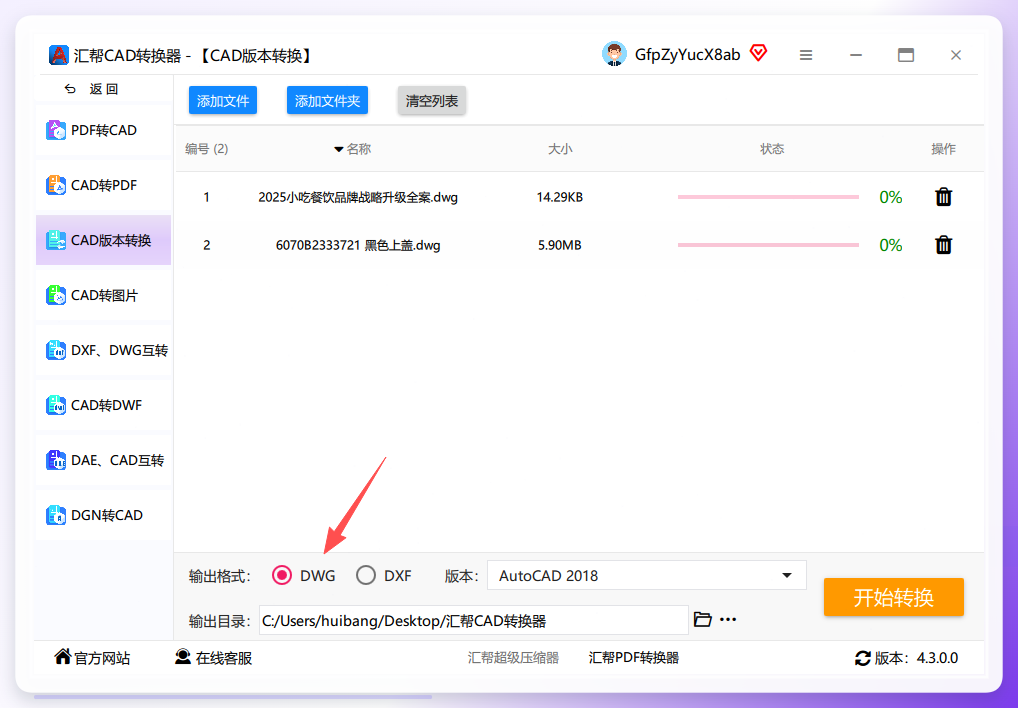This screenshot has height=708, width=1018.
Task: Click the 大小 column header
Action: (560, 149)
